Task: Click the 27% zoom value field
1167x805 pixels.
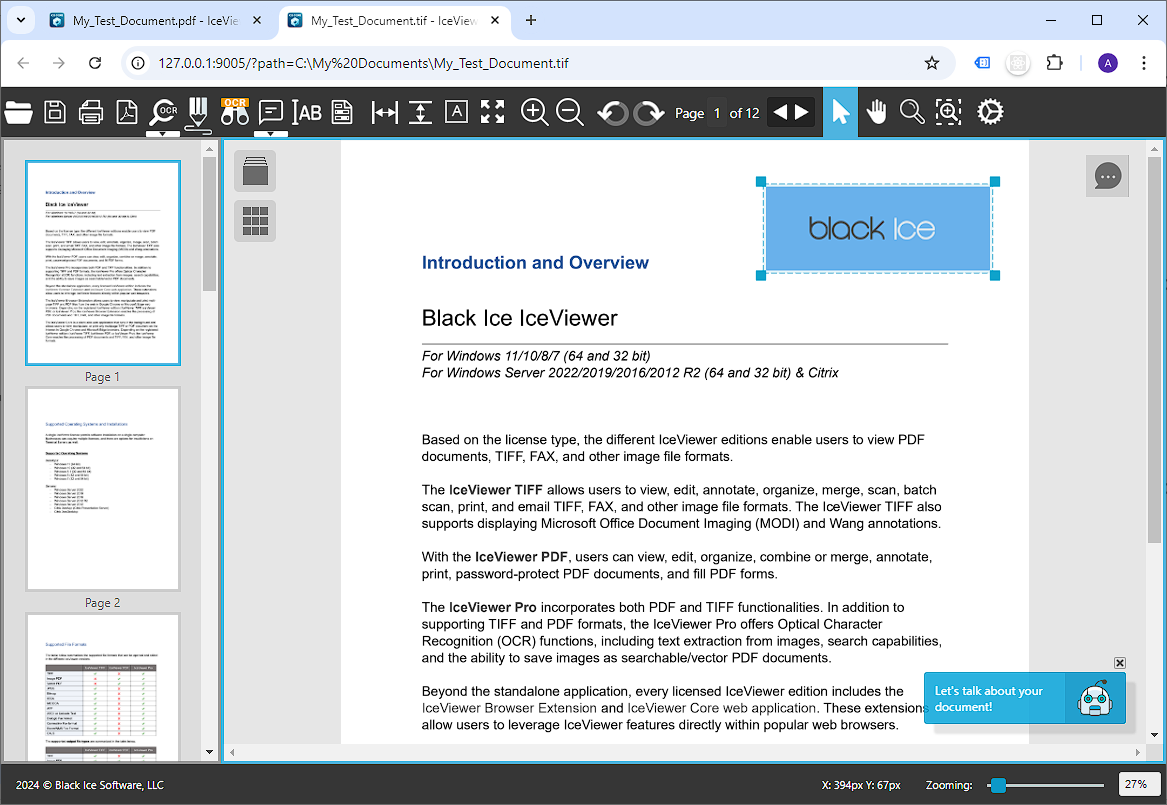Action: (x=1138, y=784)
